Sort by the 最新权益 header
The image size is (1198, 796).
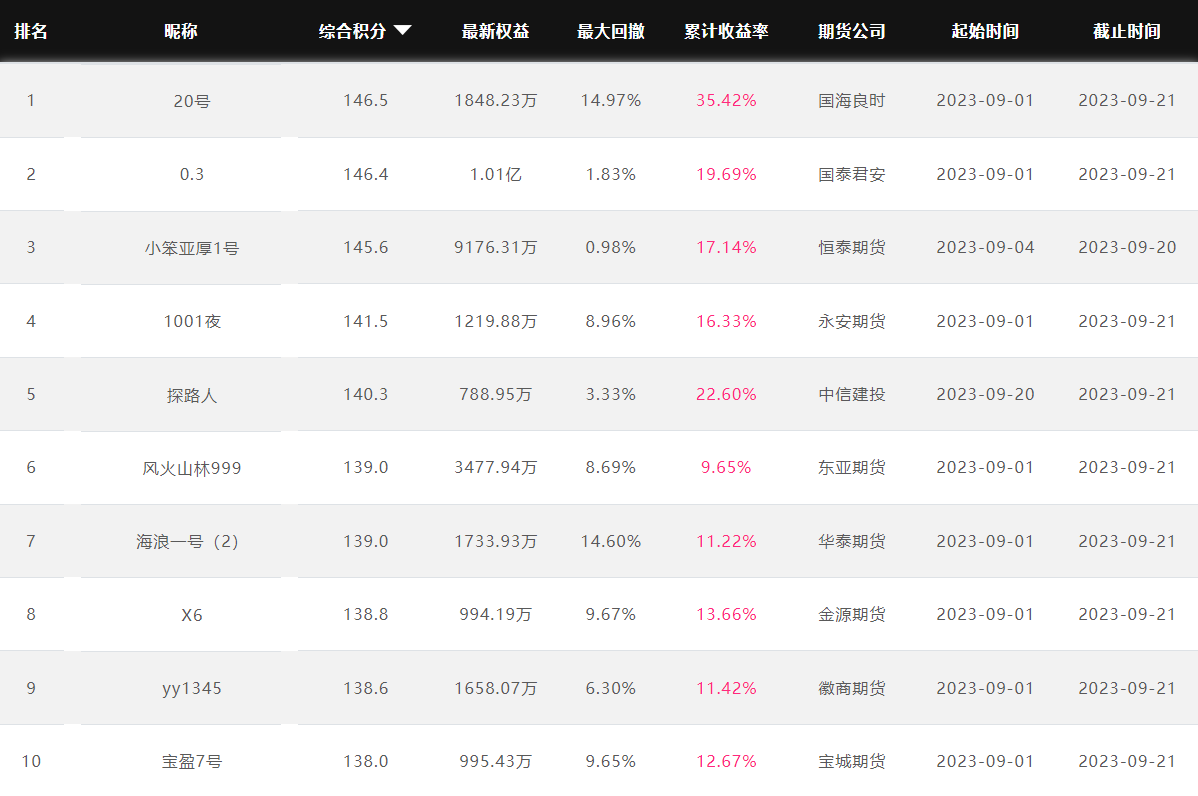495,31
